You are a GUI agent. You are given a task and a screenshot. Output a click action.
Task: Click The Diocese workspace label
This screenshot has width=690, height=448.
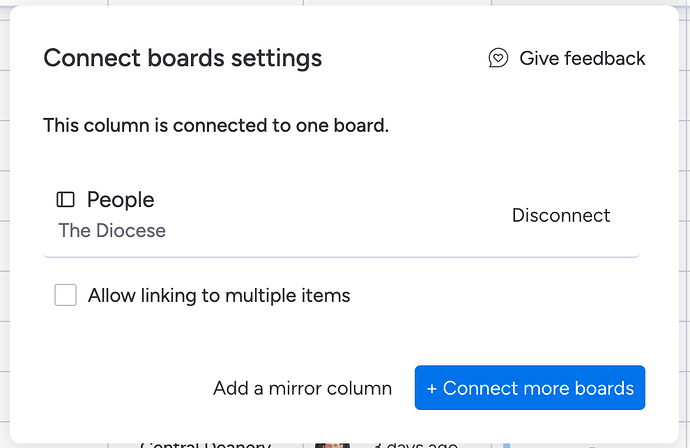(112, 231)
